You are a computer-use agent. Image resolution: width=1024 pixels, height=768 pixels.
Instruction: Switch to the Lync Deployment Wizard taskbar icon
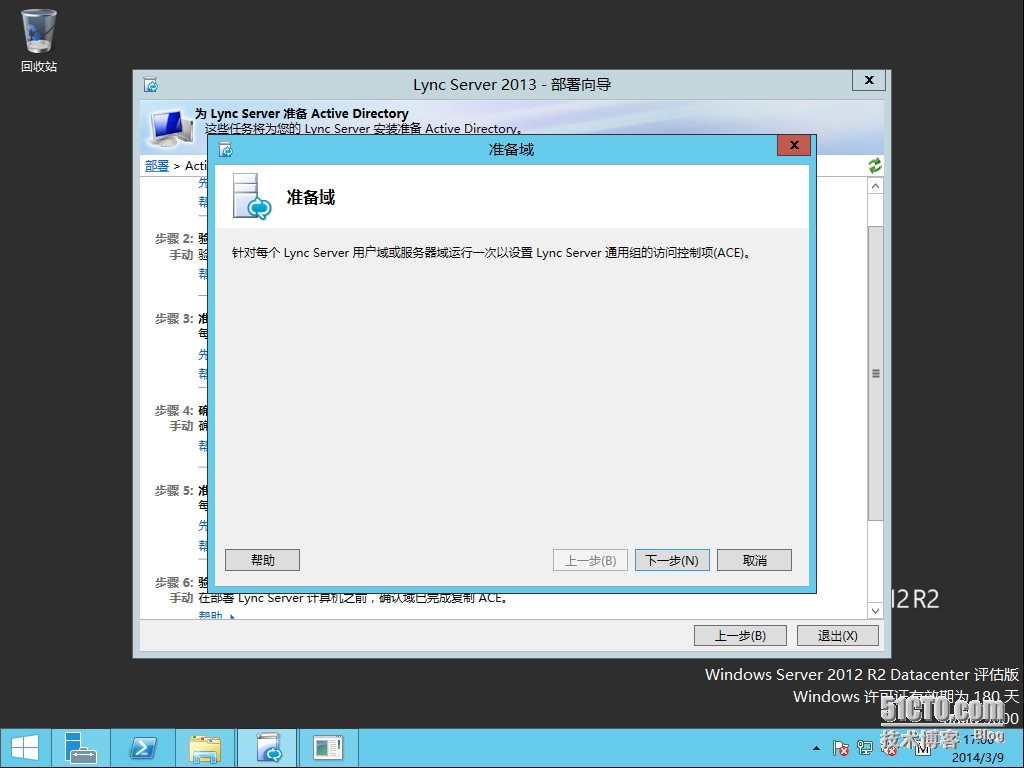(268, 748)
